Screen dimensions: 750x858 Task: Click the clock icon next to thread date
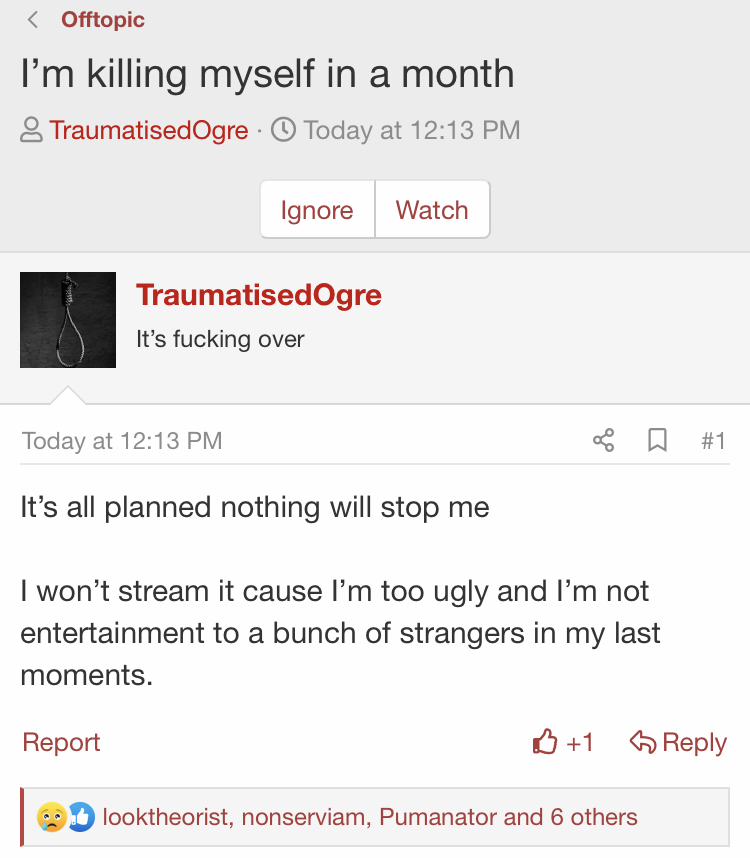(283, 130)
